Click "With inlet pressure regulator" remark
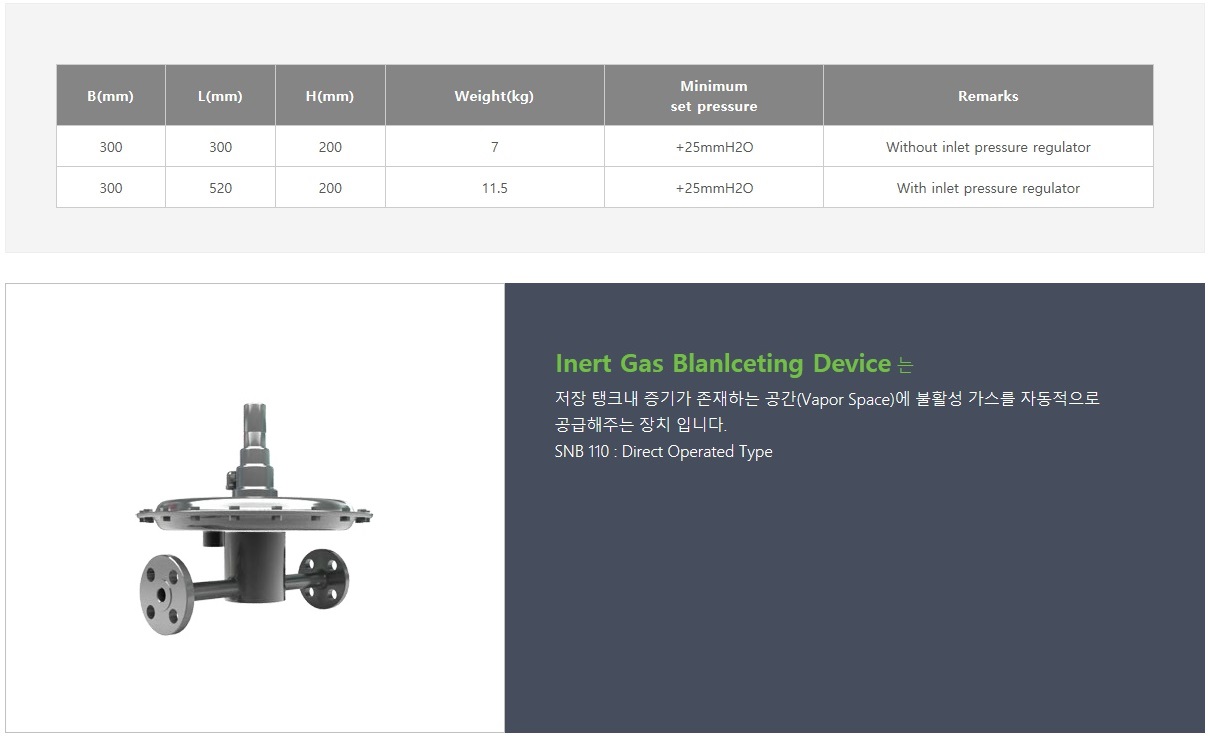Viewport: 1210px width, 749px height. coord(988,188)
